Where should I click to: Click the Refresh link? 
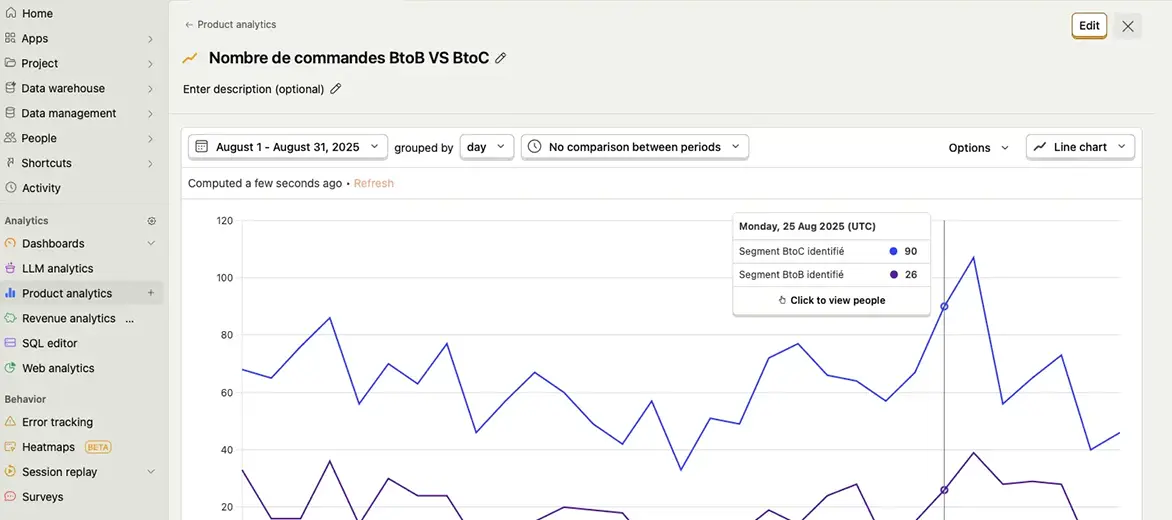374,183
